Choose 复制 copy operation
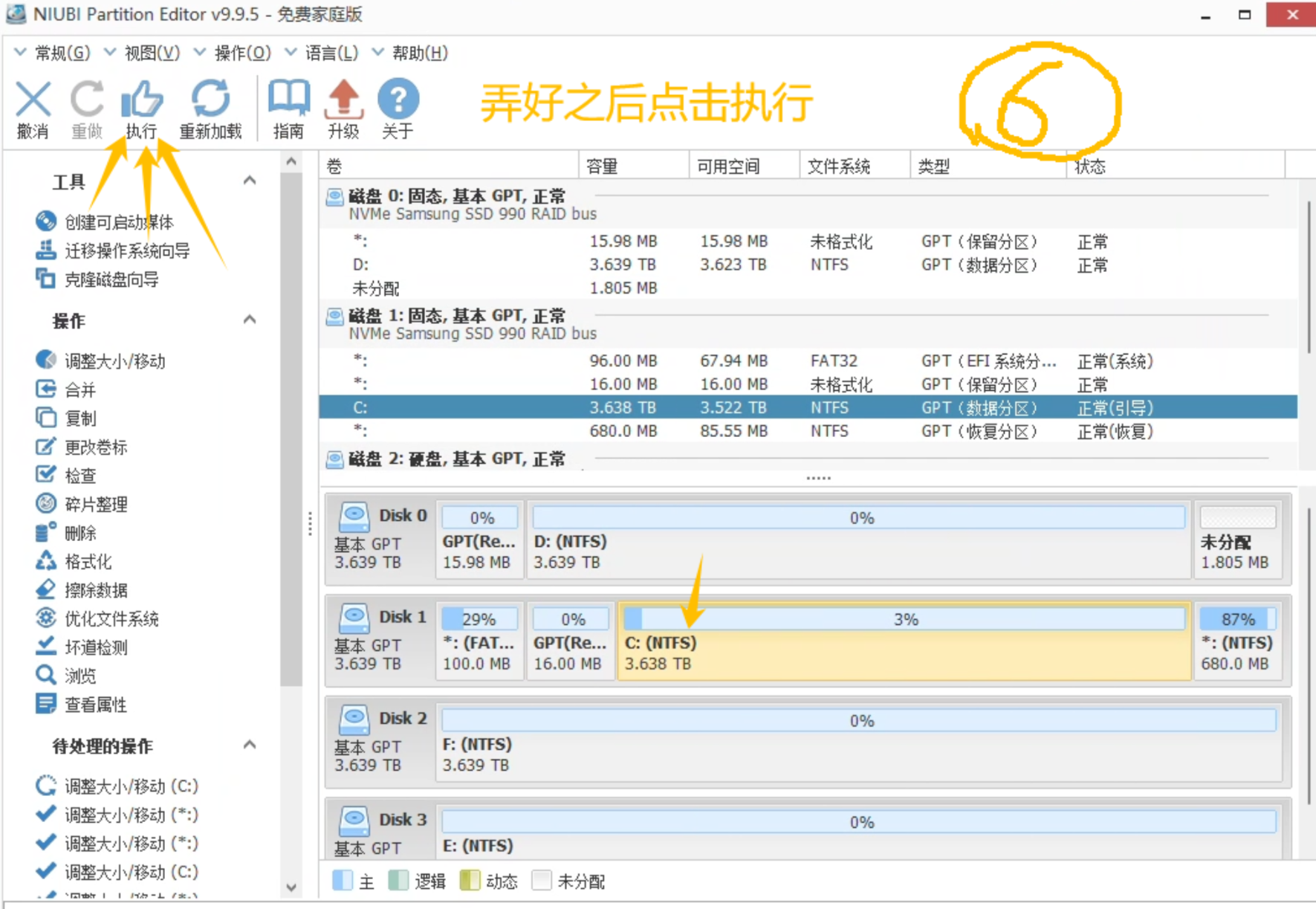 (x=65, y=418)
